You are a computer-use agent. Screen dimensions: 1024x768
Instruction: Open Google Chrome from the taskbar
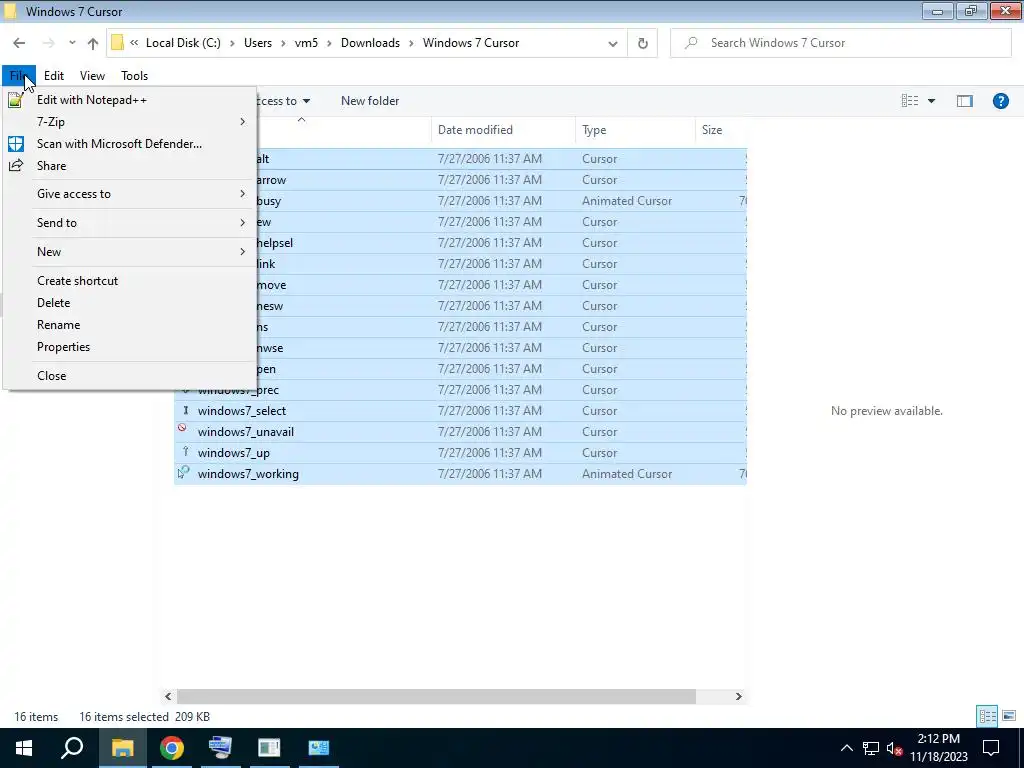[x=172, y=748]
